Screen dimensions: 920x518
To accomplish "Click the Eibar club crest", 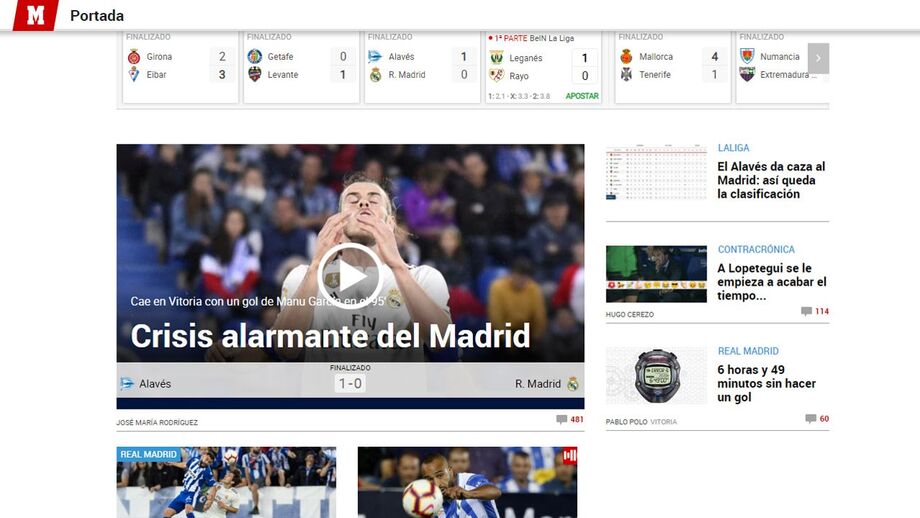I will click(x=134, y=75).
